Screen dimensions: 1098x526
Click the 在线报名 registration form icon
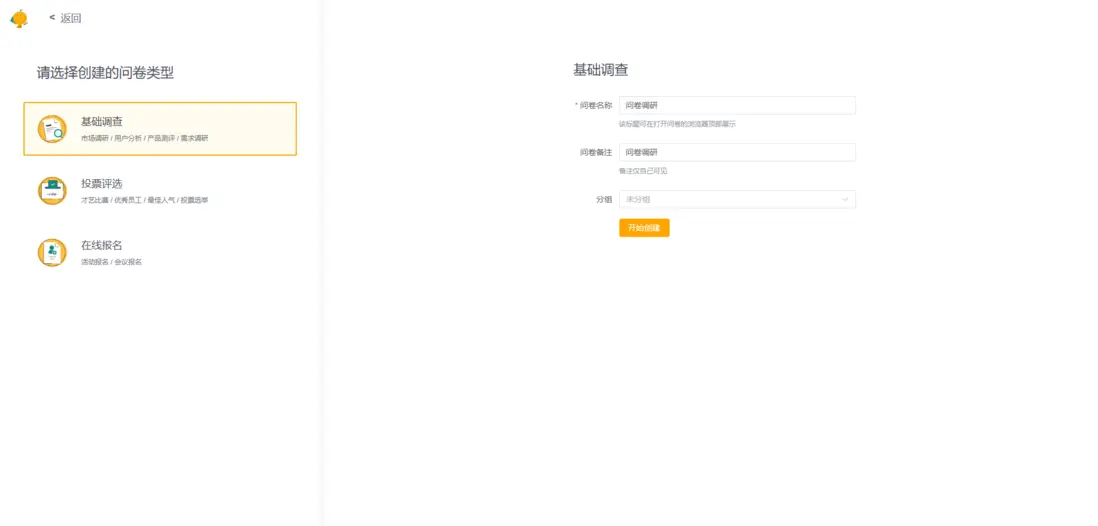point(52,252)
